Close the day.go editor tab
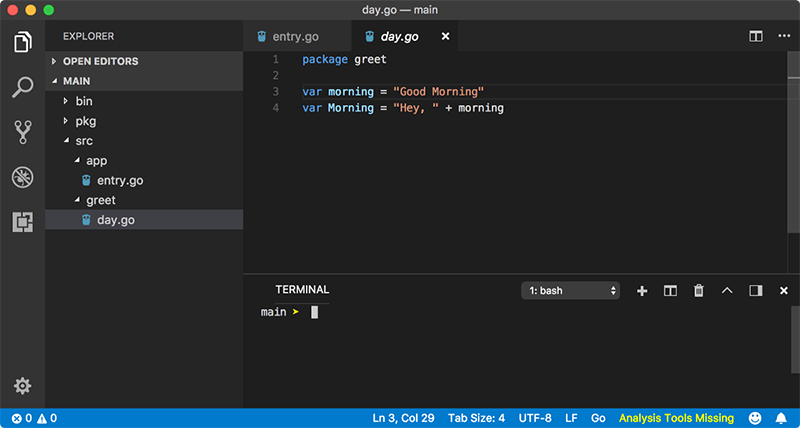 pos(446,37)
